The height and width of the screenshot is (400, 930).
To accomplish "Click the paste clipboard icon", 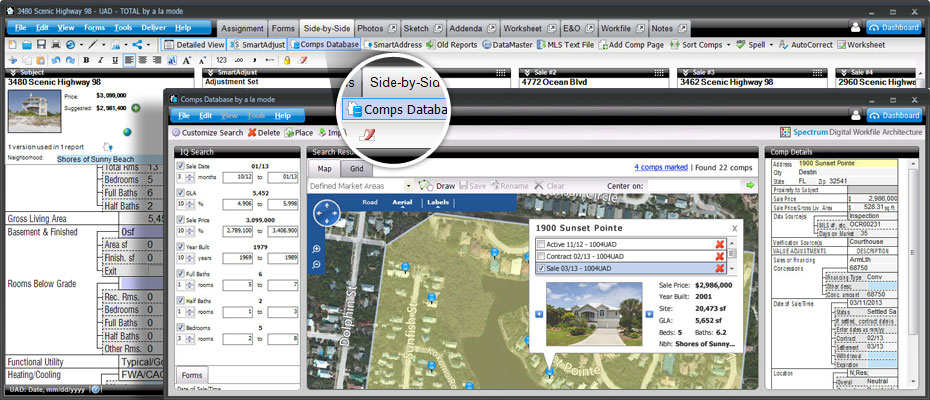I will [41, 60].
